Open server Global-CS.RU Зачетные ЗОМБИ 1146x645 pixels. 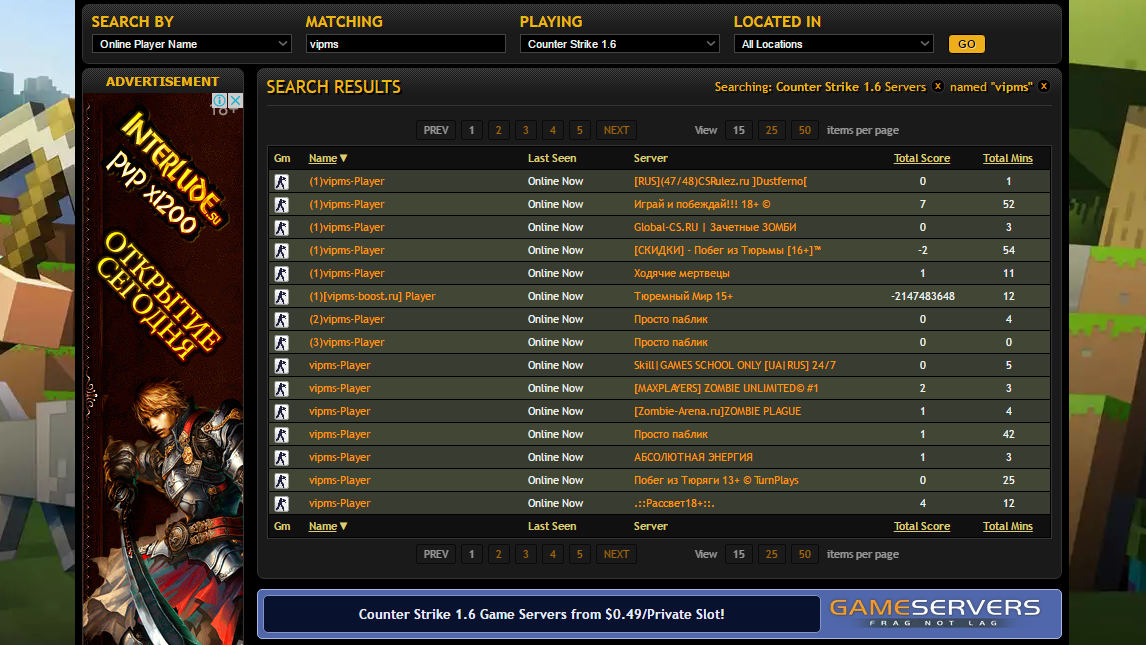[715, 227]
